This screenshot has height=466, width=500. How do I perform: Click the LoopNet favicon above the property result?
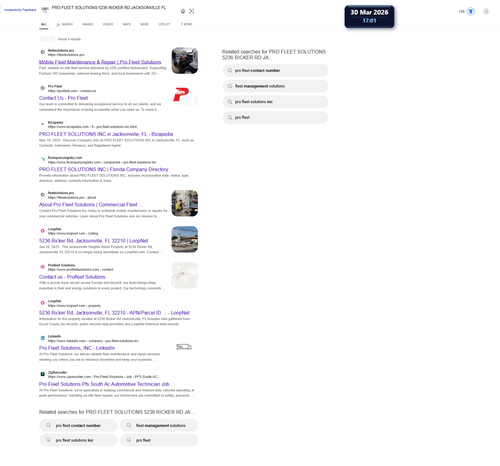[42, 303]
